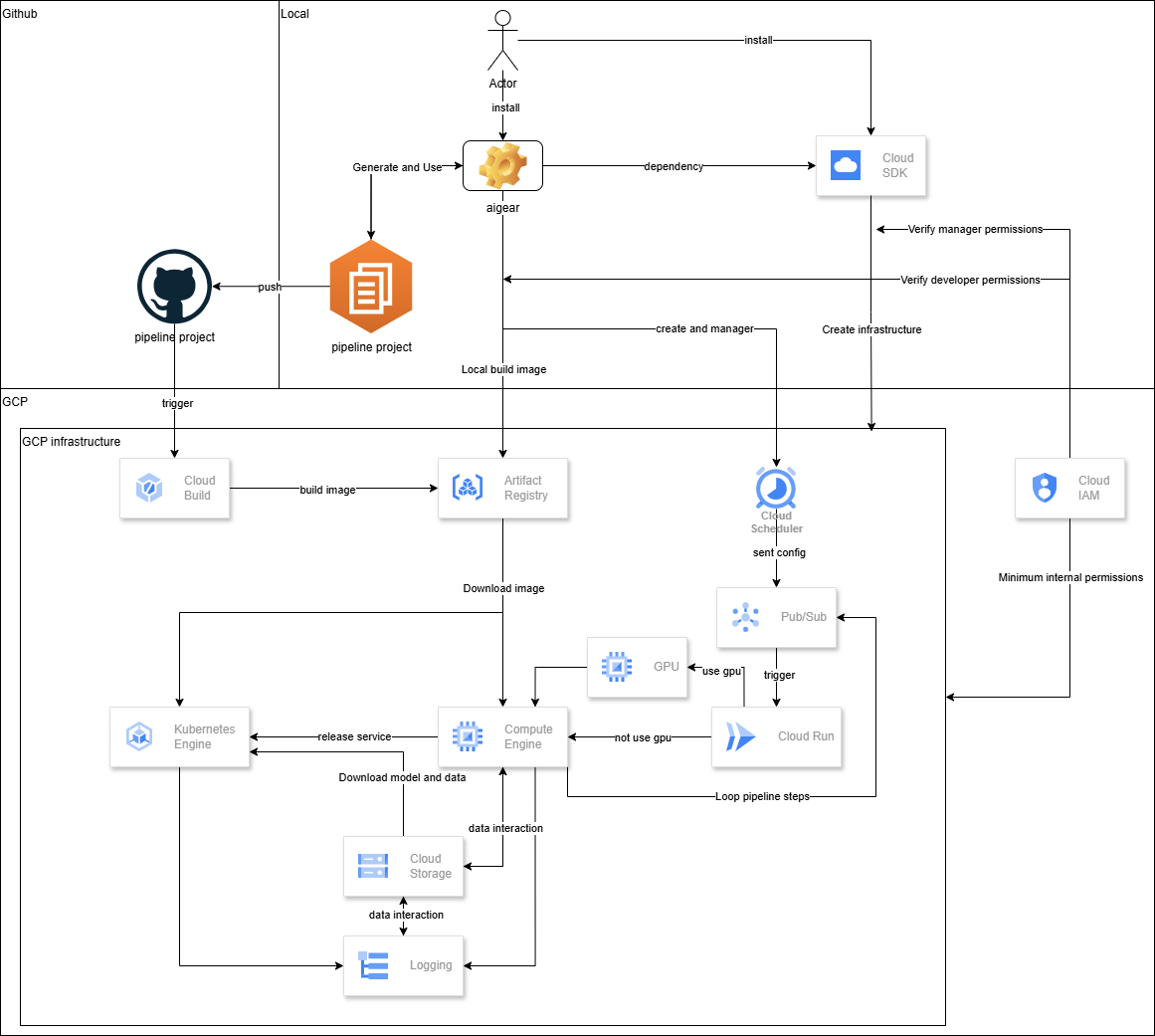The width and height of the screenshot is (1155, 1036).
Task: Click 'Create infrastructure' label
Action: (871, 329)
